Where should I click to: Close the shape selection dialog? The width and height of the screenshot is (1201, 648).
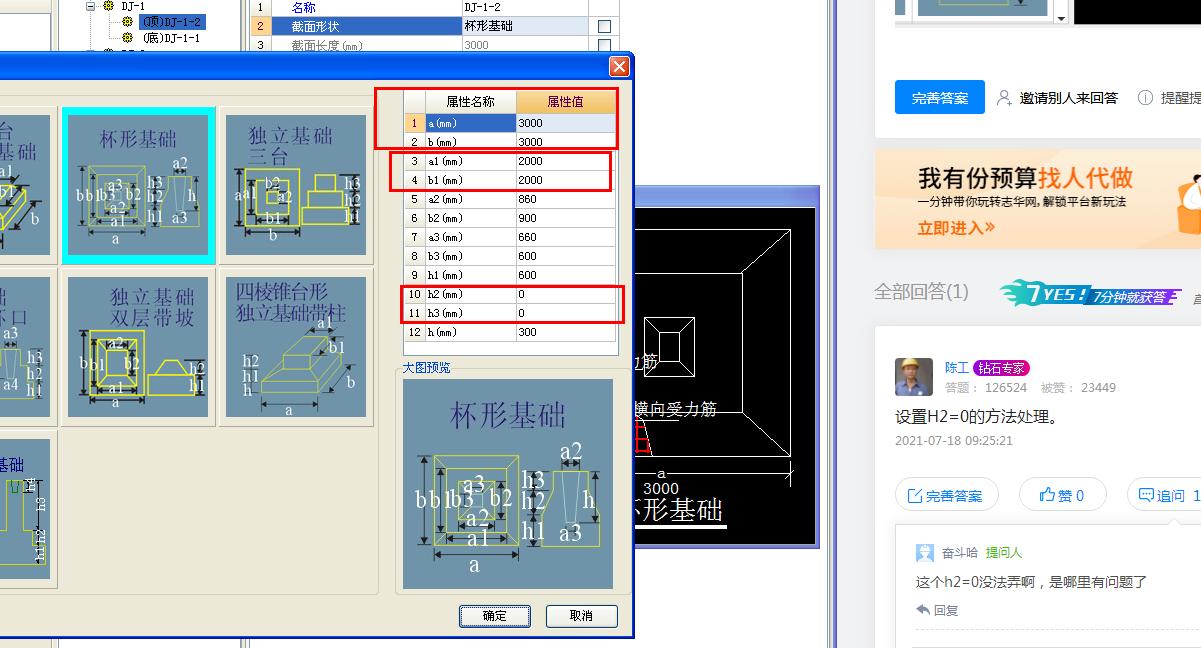click(619, 67)
